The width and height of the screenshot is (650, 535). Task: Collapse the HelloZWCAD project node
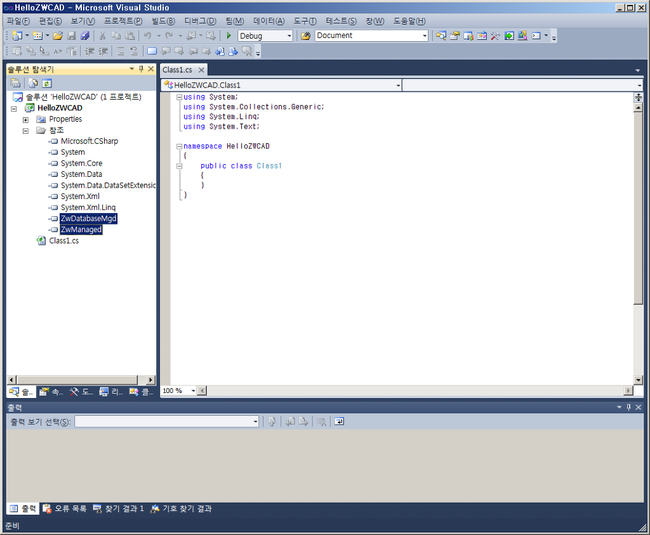[x=14, y=109]
